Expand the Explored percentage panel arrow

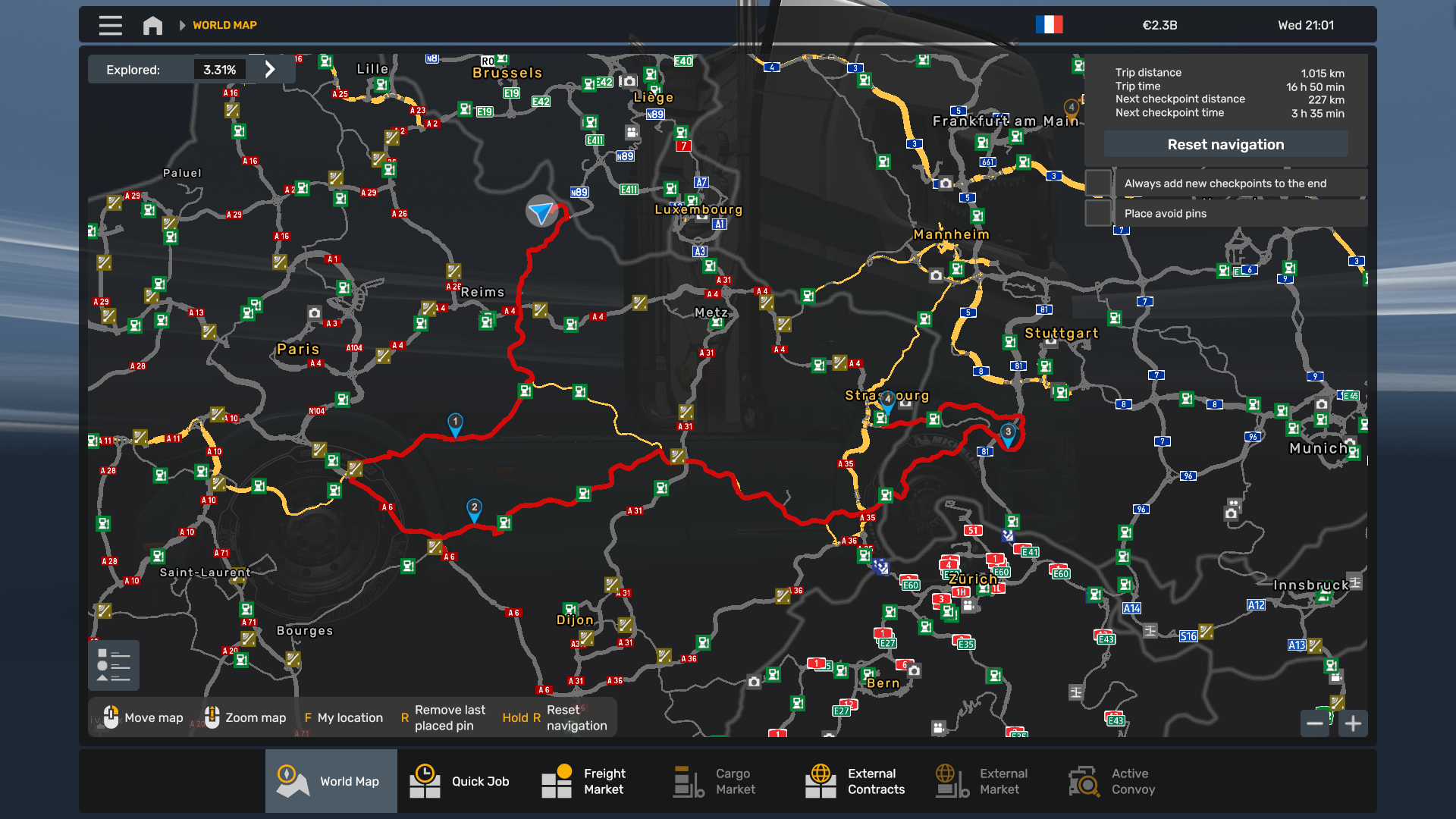pyautogui.click(x=270, y=70)
